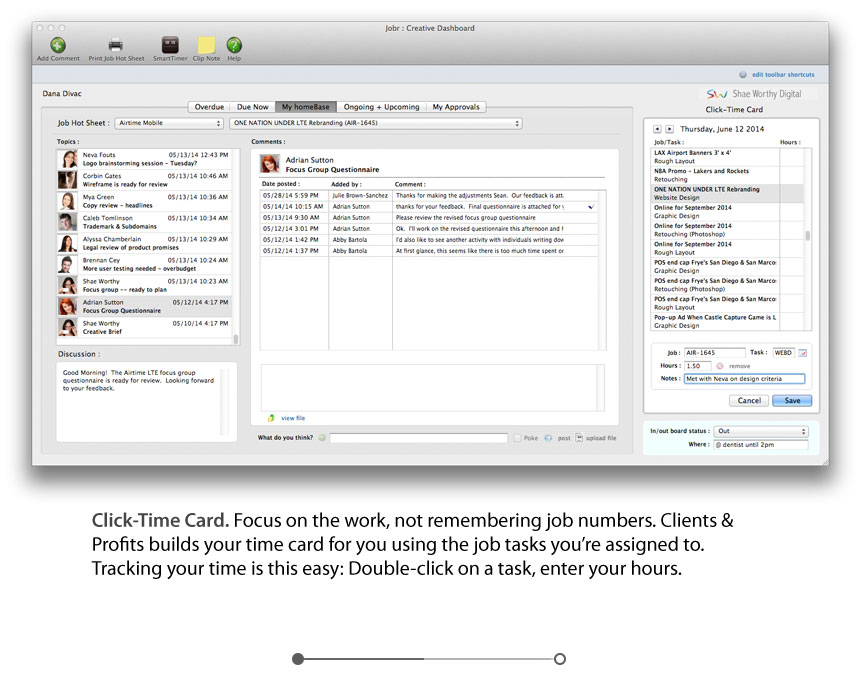Screen dimensions: 860x680
Task: Go to previous day on time card
Action: point(657,129)
